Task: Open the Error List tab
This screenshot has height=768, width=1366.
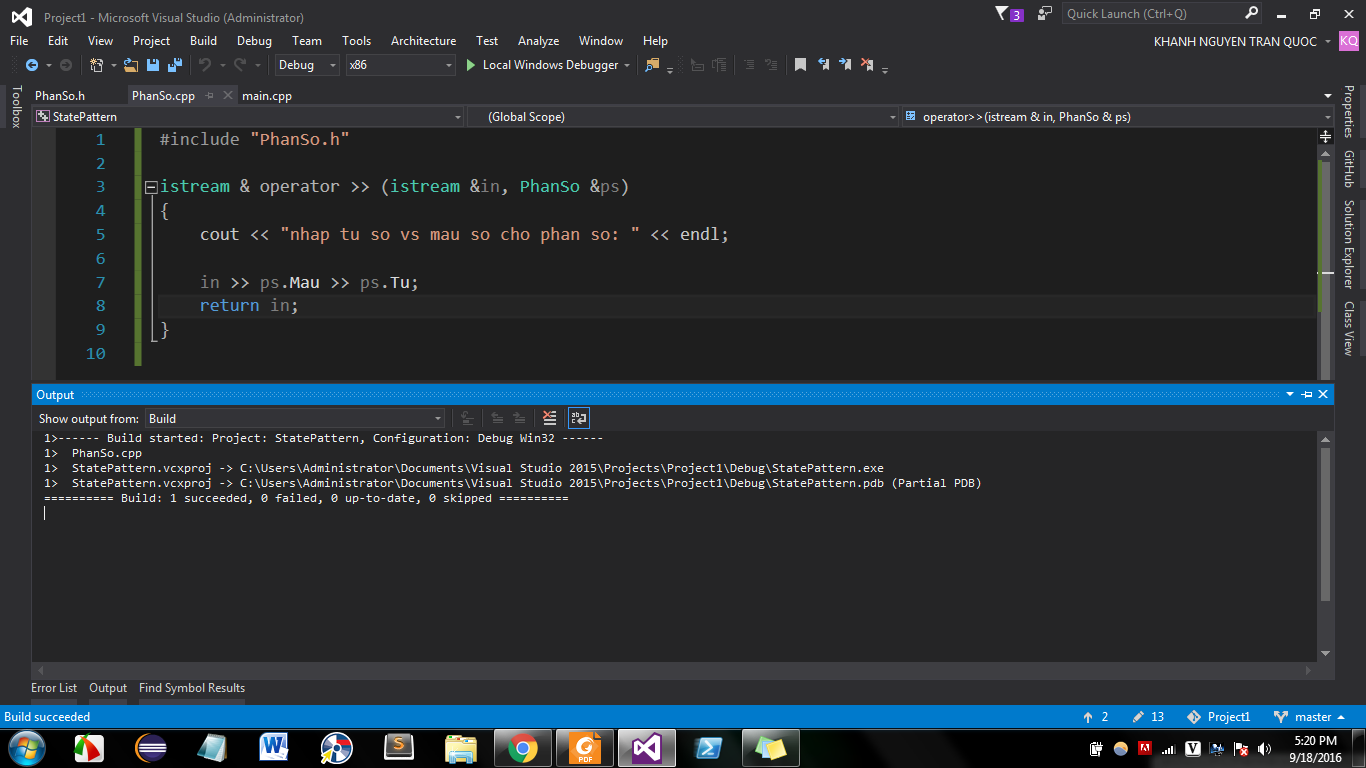Action: tap(54, 688)
